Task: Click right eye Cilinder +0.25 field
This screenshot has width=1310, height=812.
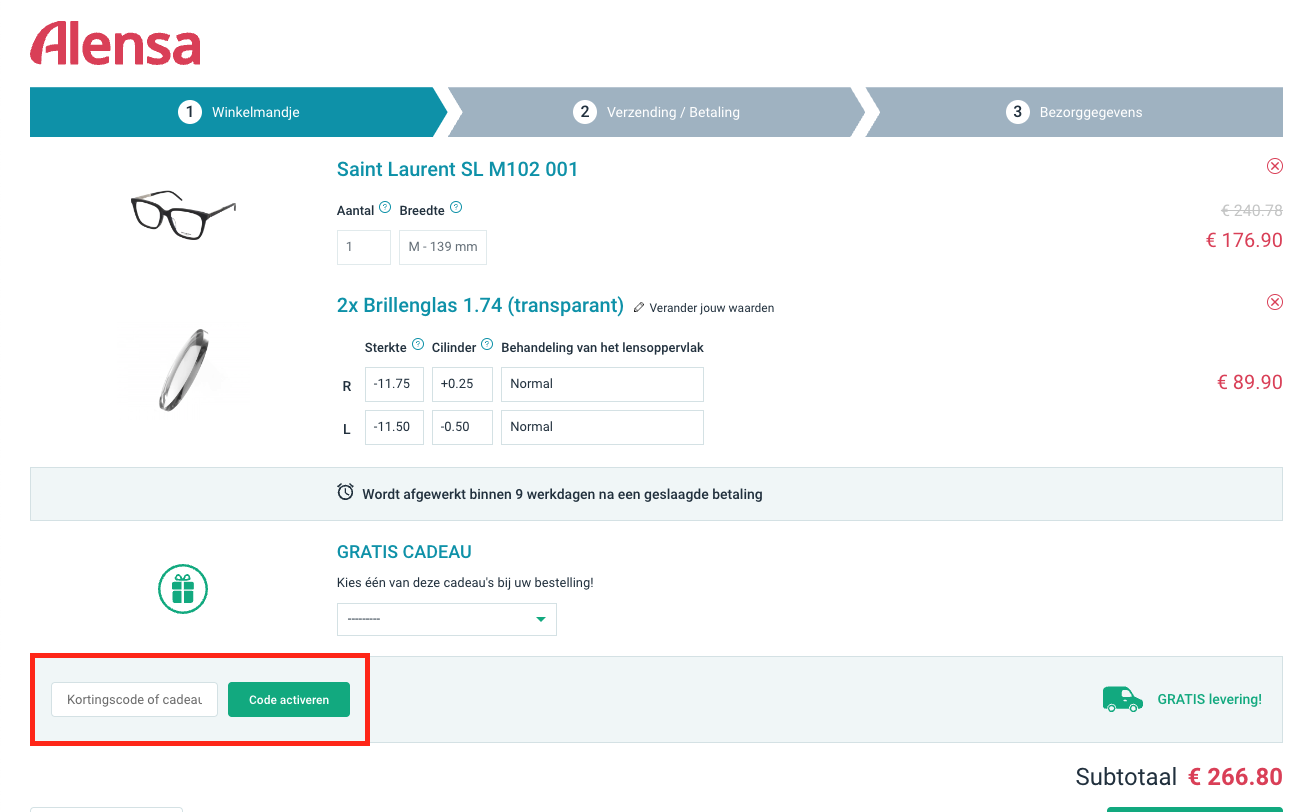Action: point(462,384)
